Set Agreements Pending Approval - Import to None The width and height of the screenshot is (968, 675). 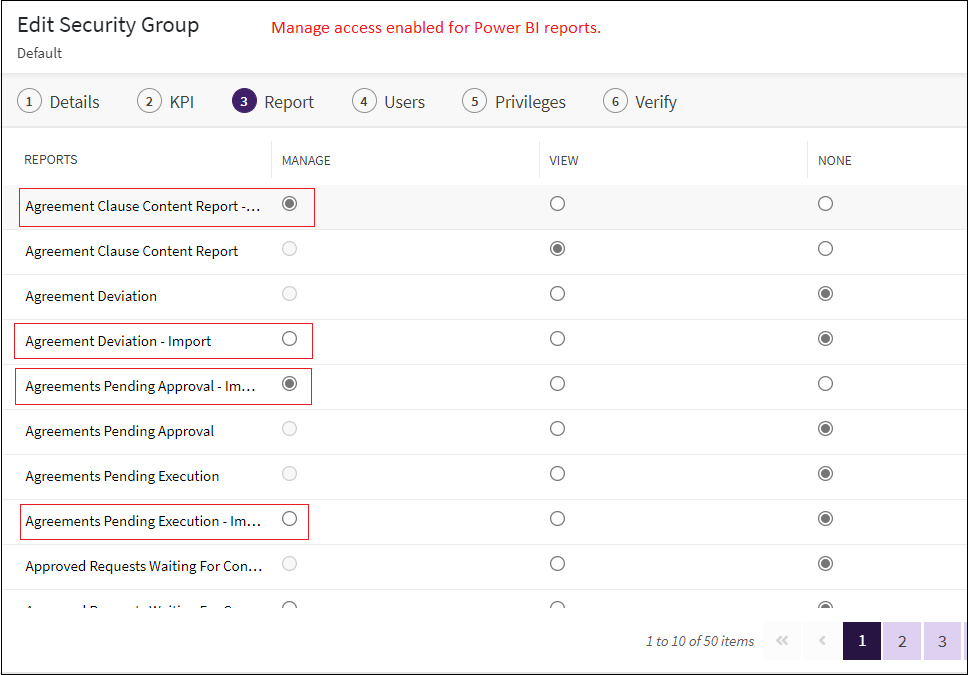tap(825, 384)
